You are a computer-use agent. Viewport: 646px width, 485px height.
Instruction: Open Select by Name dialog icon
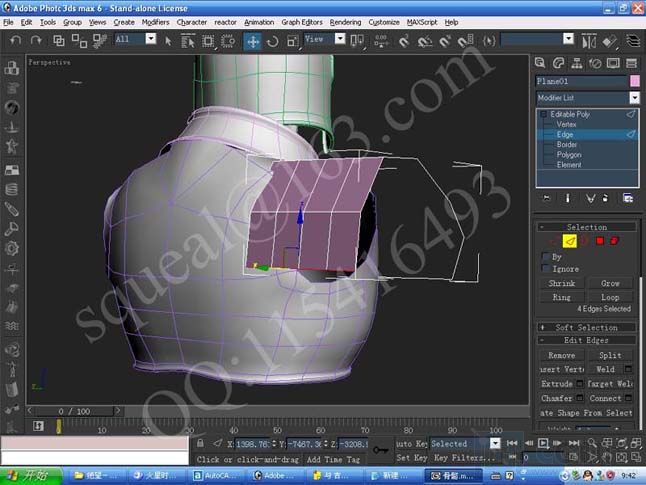point(187,41)
